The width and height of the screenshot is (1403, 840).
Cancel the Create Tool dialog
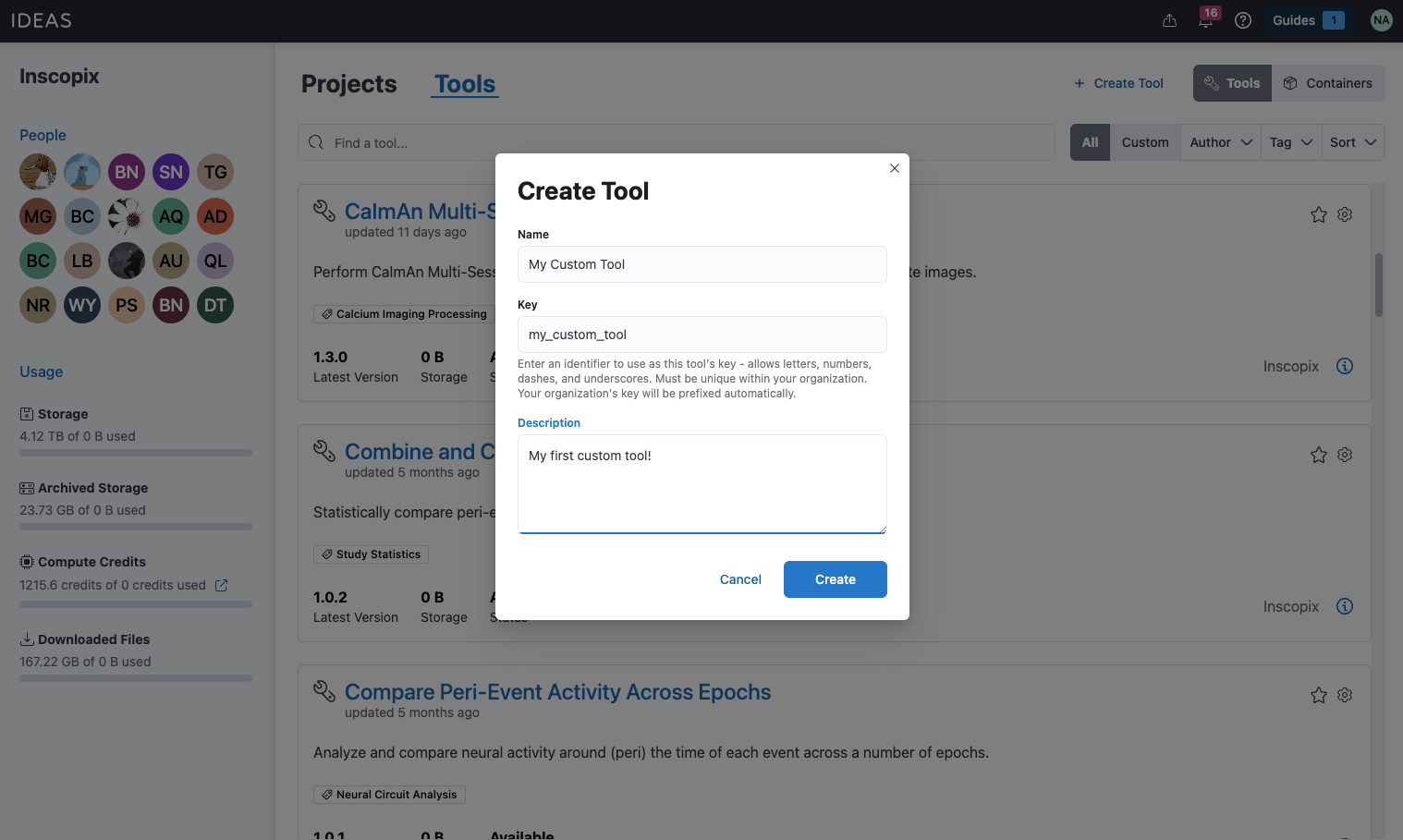[x=740, y=579]
